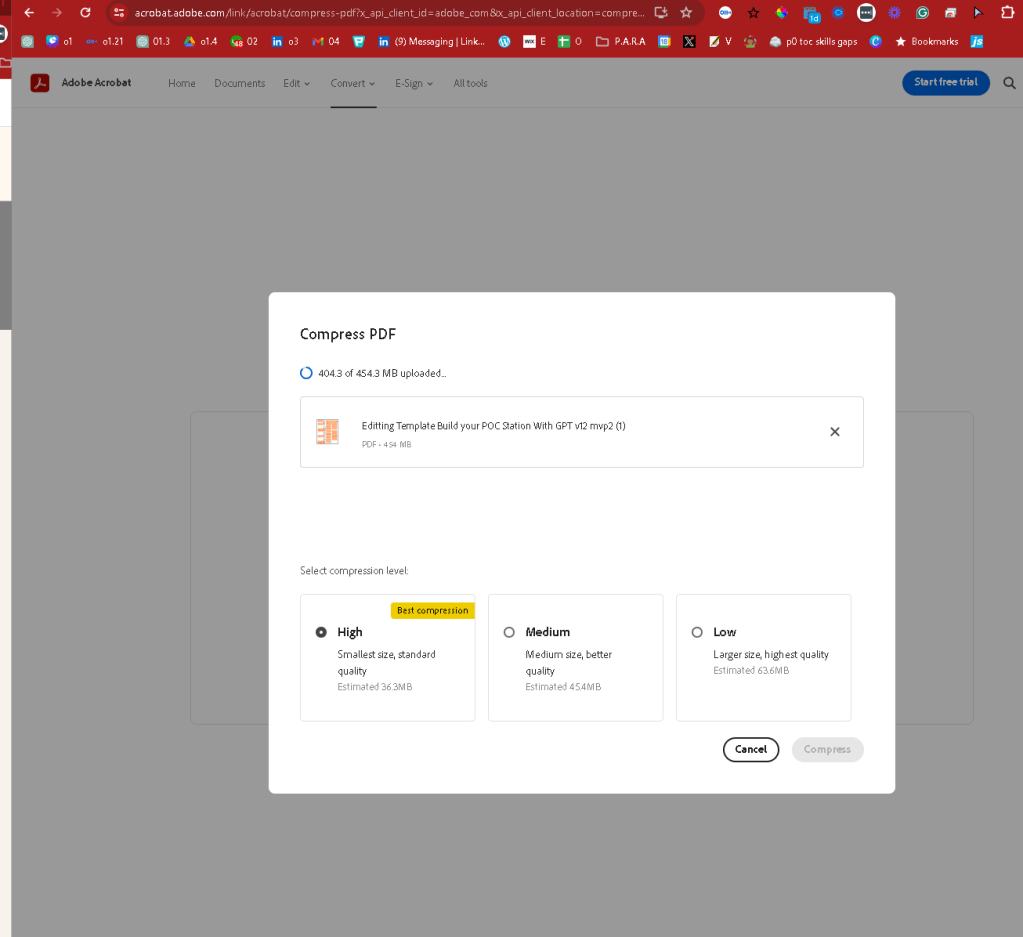
Task: Click the white circle dots extension icon
Action: tap(866, 12)
